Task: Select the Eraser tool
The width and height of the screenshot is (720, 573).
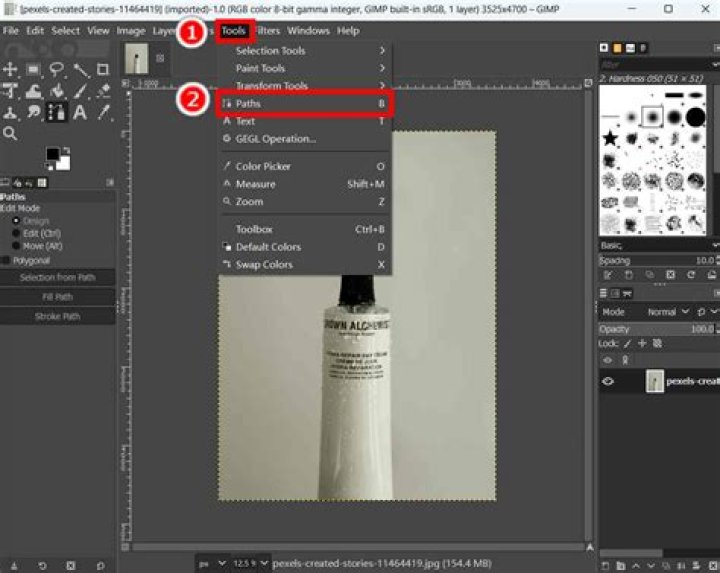Action: coord(103,90)
